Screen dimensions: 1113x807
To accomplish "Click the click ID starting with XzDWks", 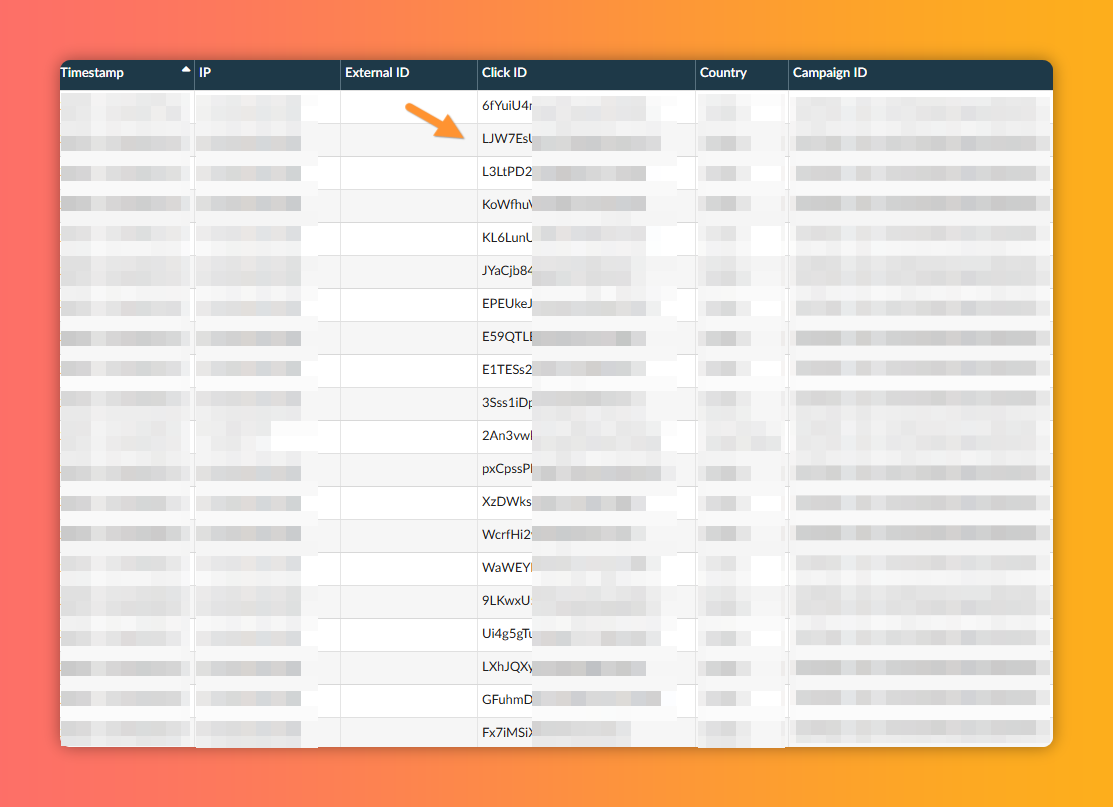I will (x=507, y=501).
